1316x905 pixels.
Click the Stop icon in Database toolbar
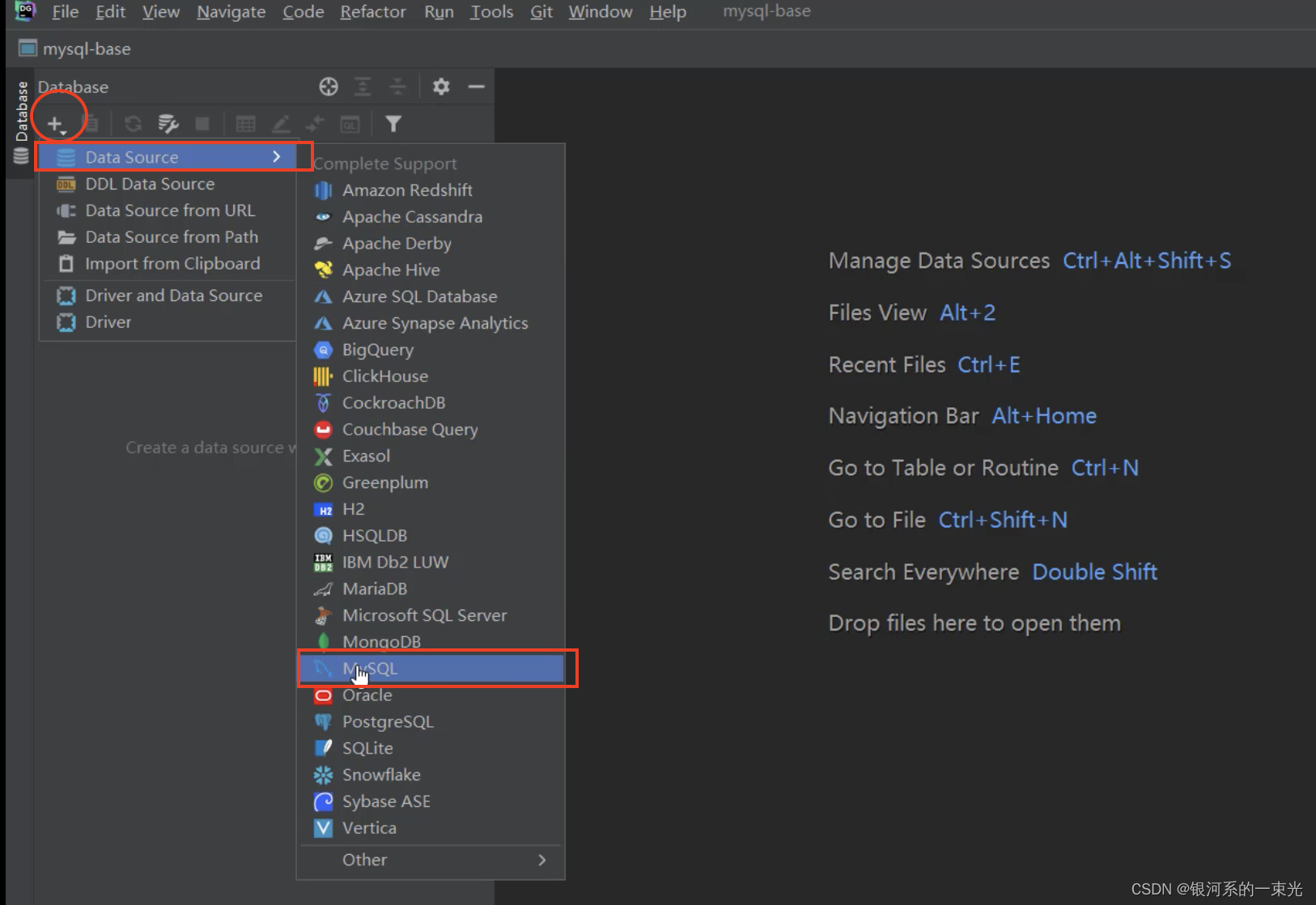[202, 124]
